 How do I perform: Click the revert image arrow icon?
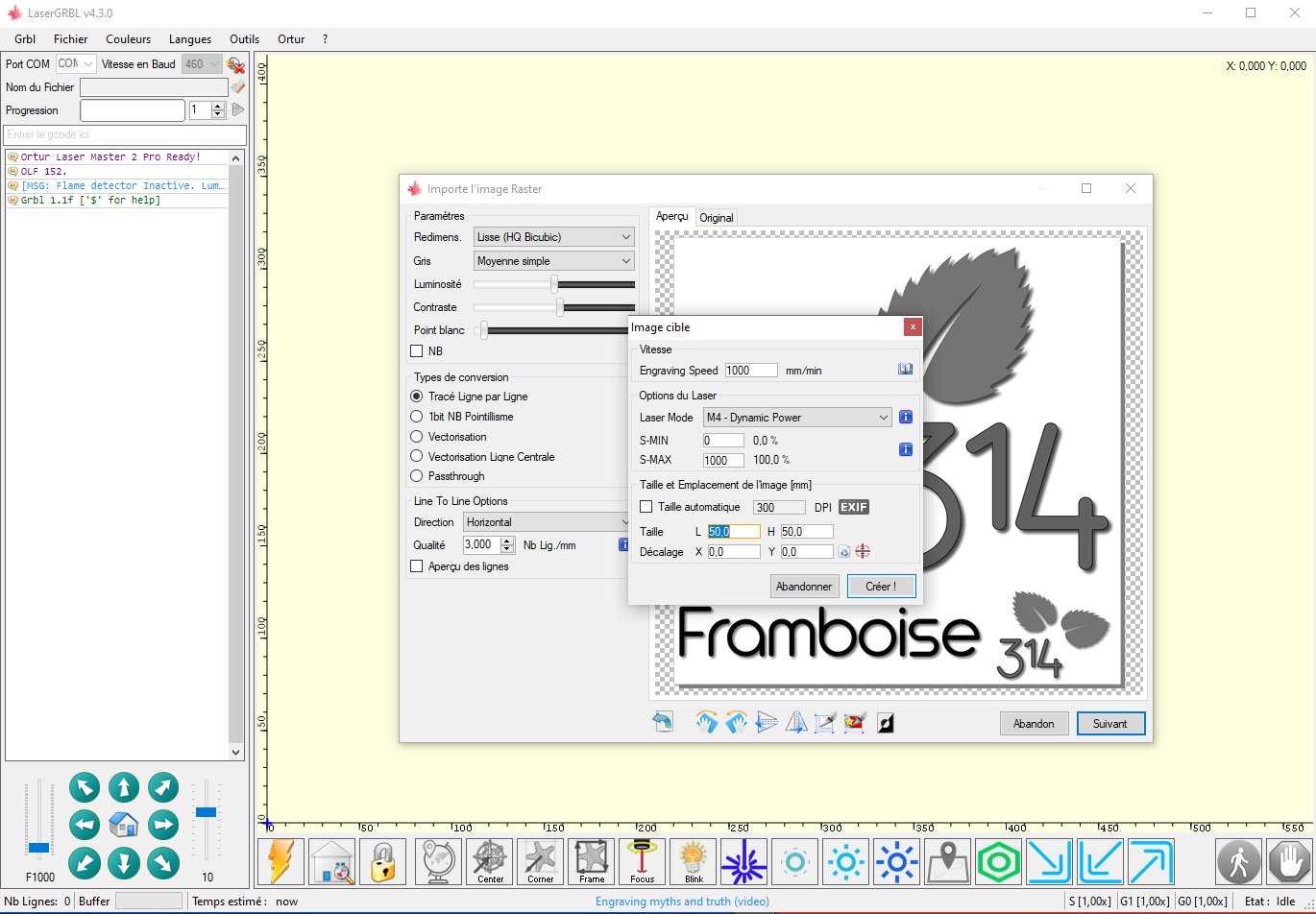(663, 722)
